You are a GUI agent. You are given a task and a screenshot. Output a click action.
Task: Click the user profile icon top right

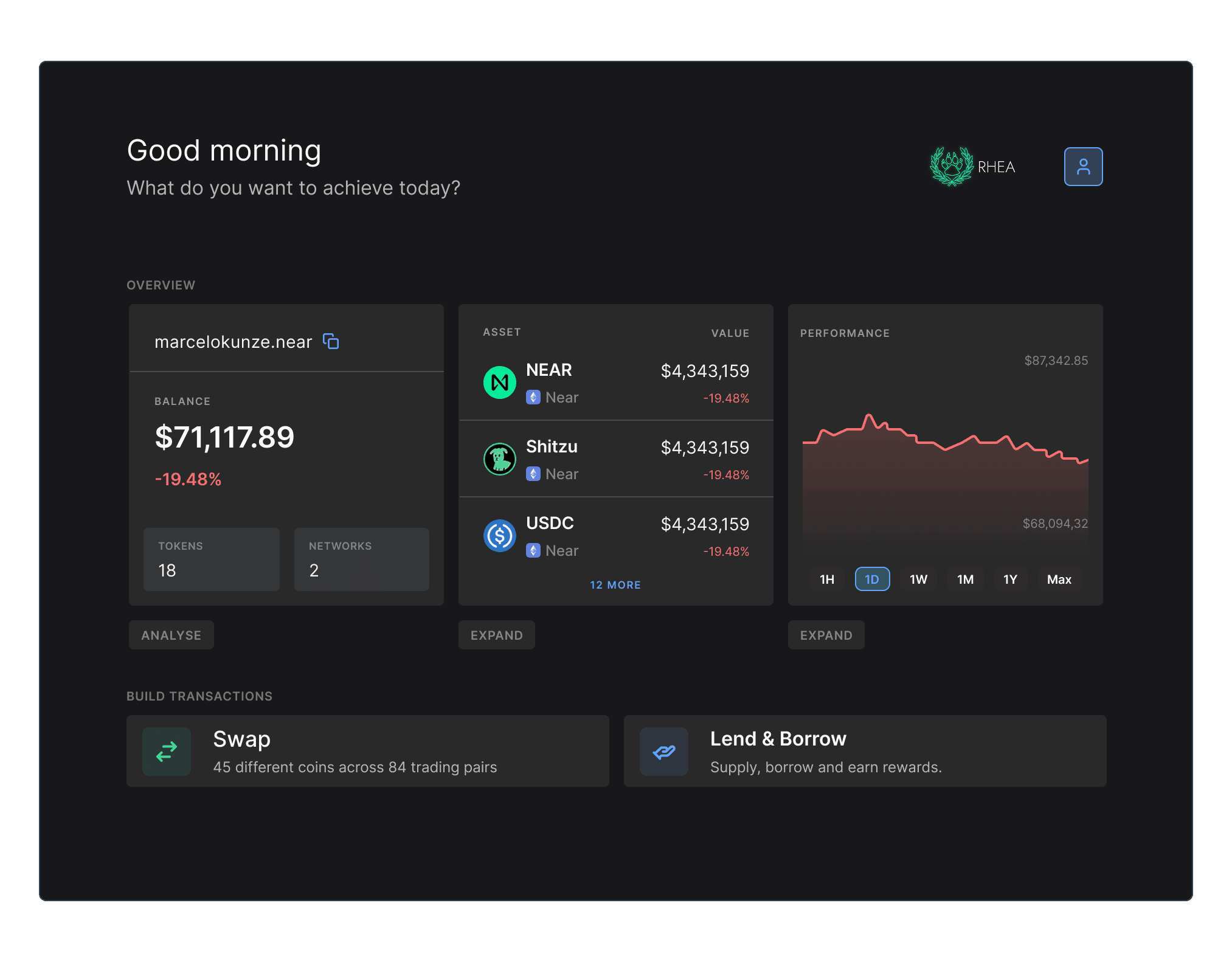point(1083,166)
